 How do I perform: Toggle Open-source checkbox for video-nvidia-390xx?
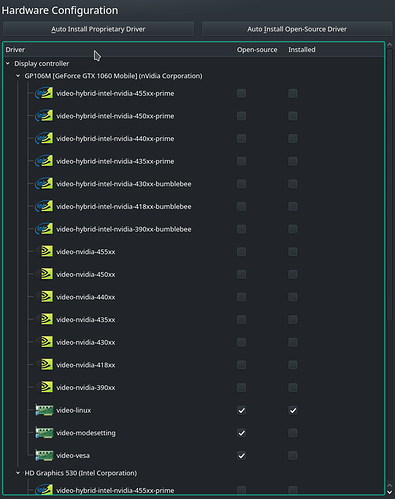[242, 388]
